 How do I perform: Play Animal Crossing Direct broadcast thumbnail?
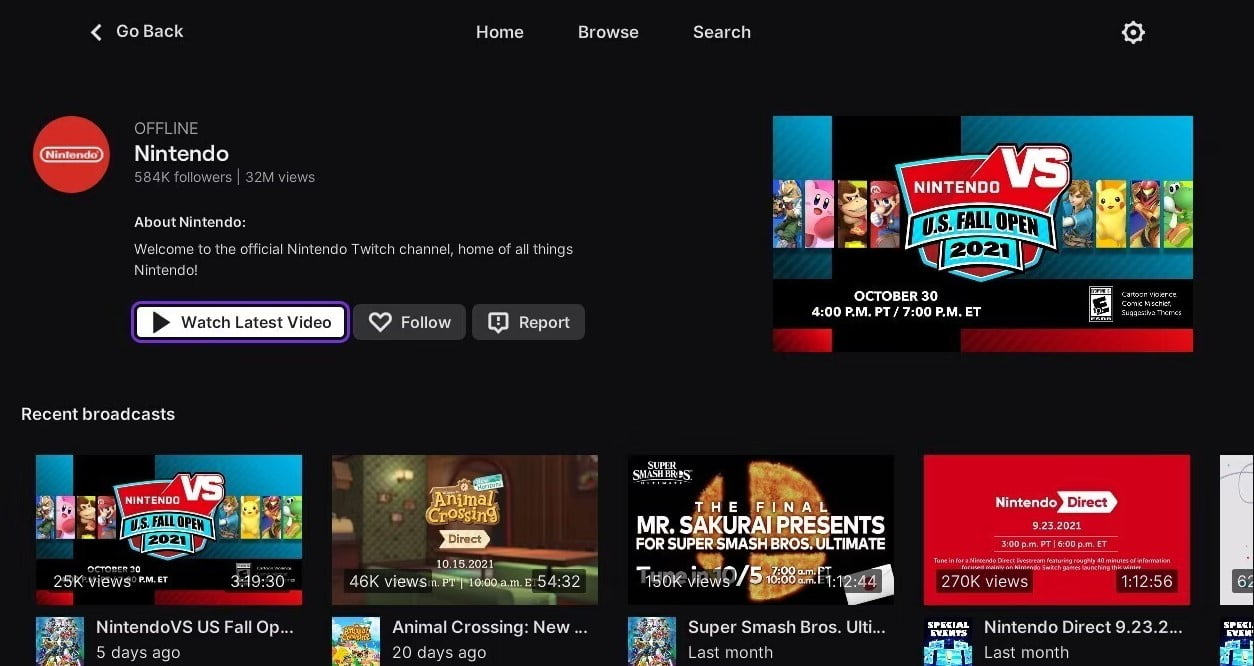click(x=465, y=530)
